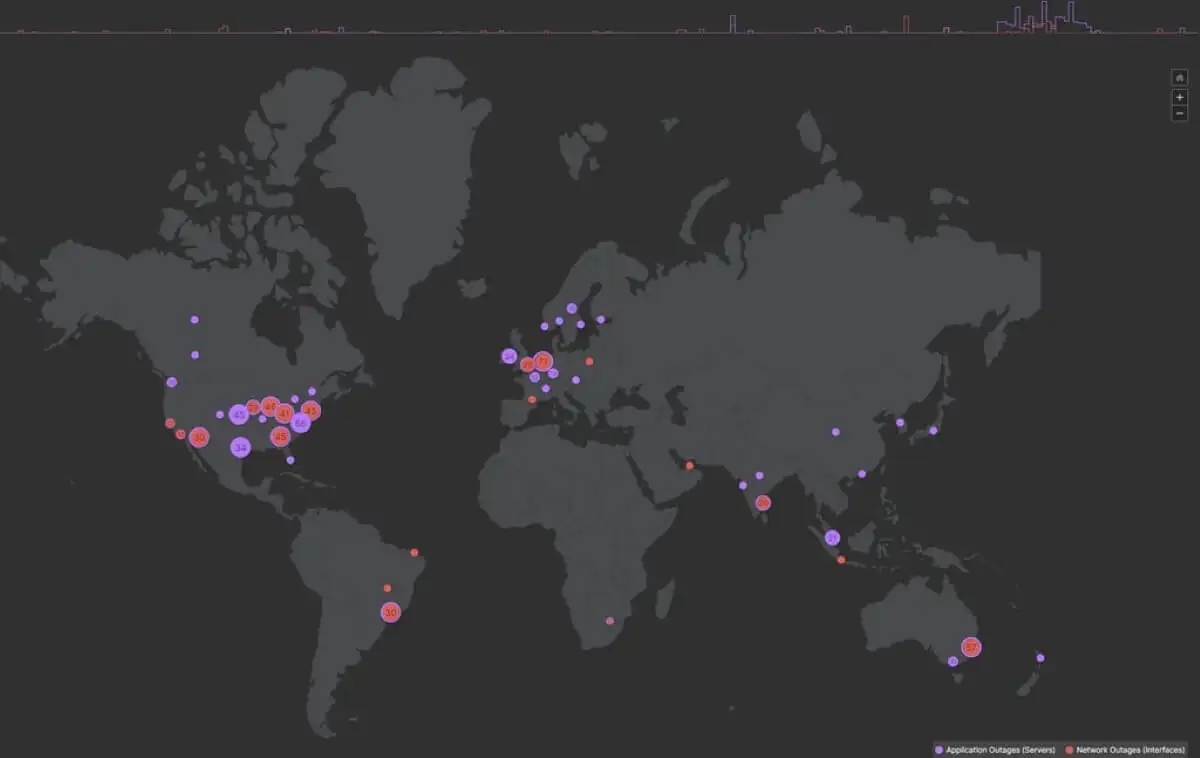Select the red cluster in southern India
This screenshot has height=758, width=1200.
[763, 503]
